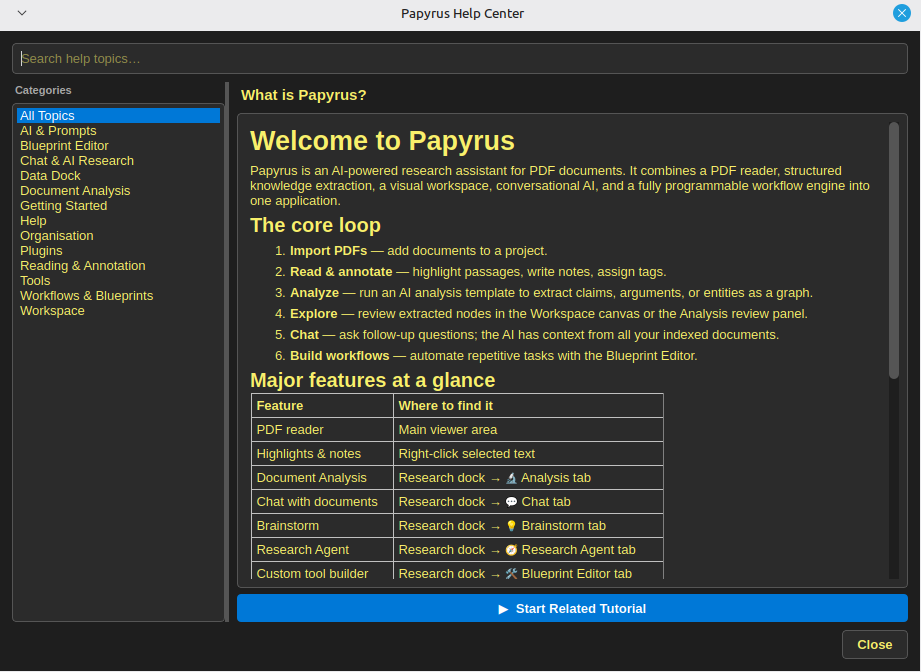Click the 'Highlights & notes' table cell
Screen dimensions: 921x672
pyautogui.click(x=322, y=454)
